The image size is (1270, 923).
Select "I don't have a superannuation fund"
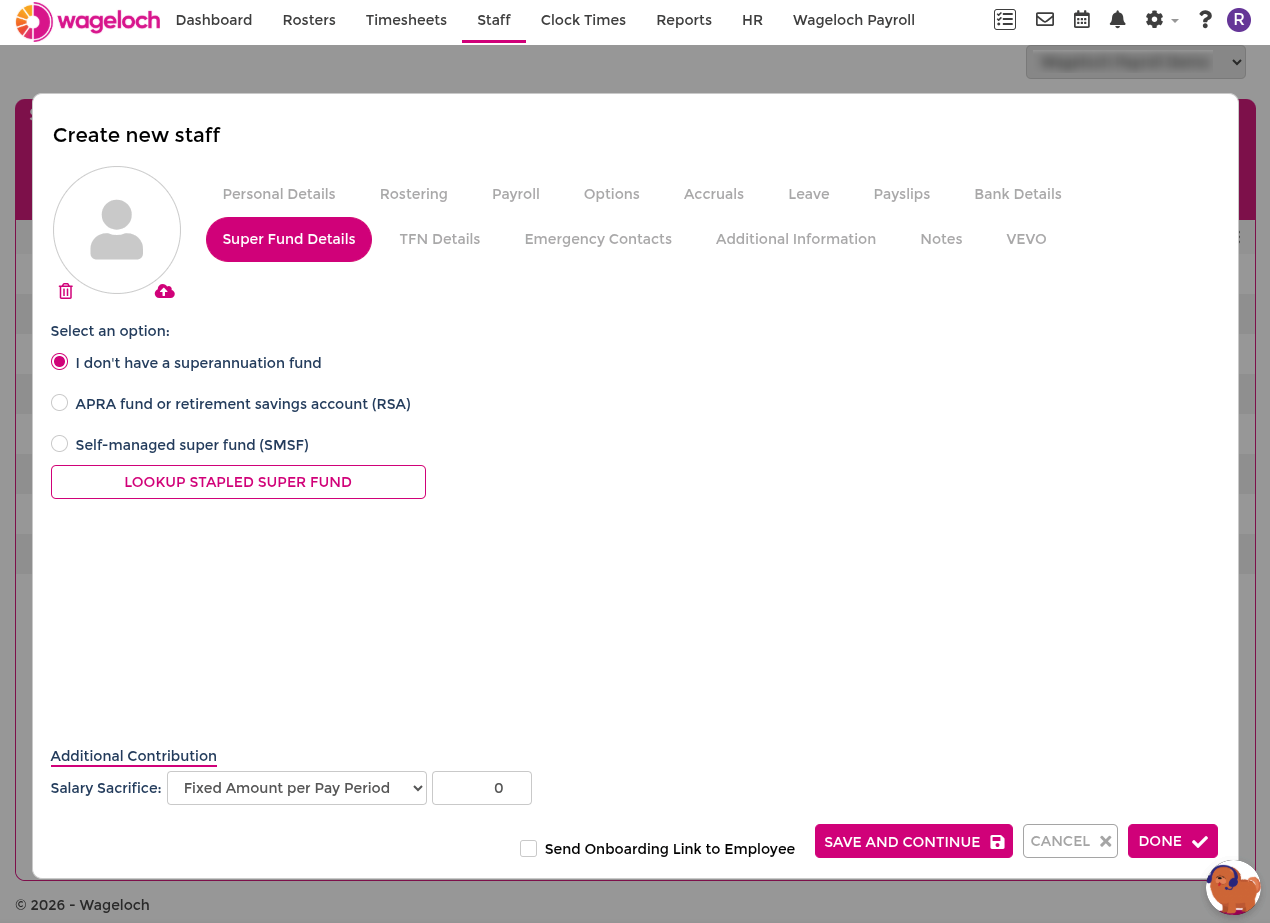(x=60, y=362)
